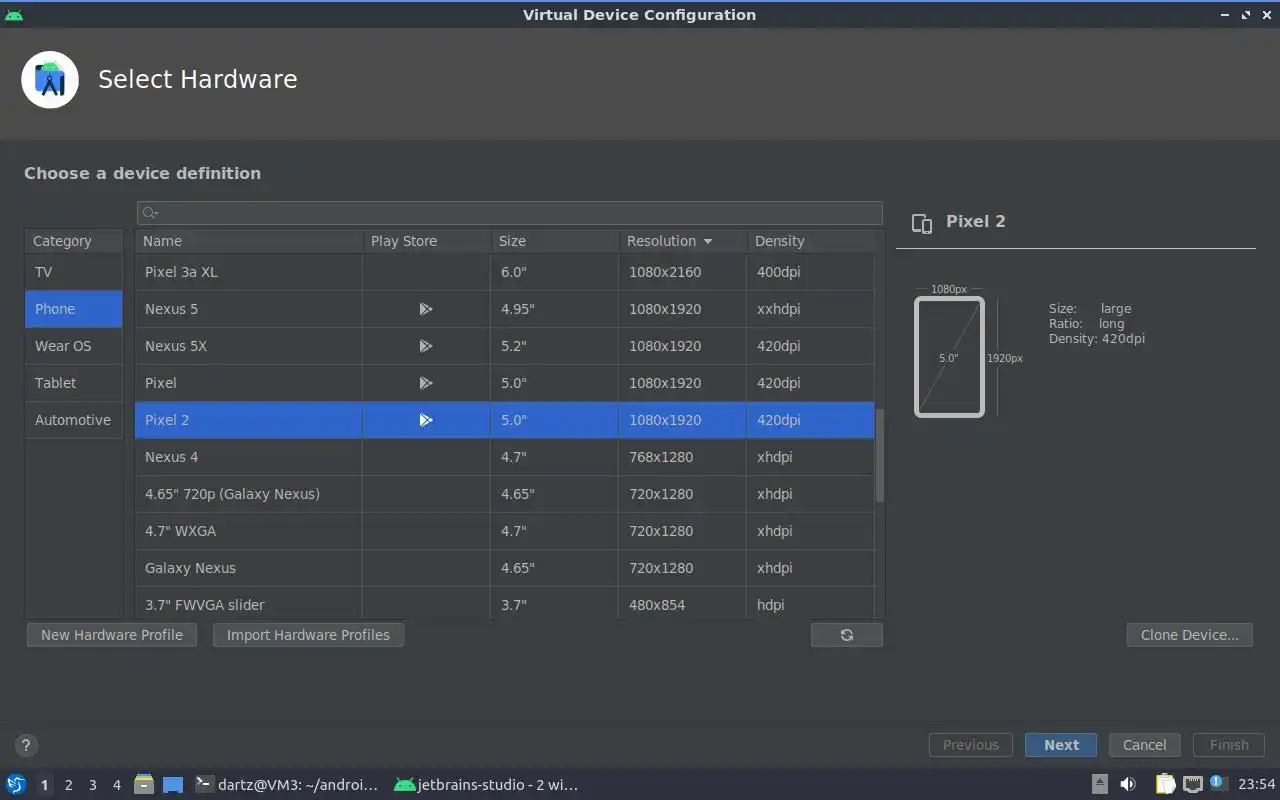This screenshot has width=1280, height=800.
Task: Sort by the Density column header
Action: tap(811, 241)
